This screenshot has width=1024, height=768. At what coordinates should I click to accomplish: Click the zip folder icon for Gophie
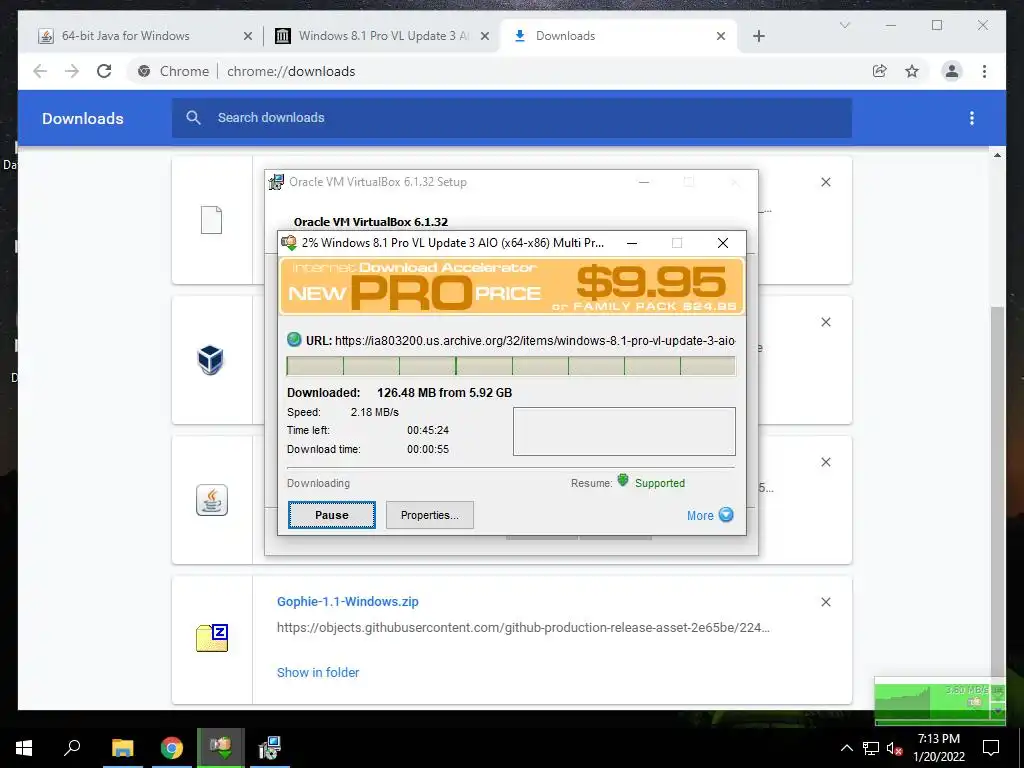212,638
